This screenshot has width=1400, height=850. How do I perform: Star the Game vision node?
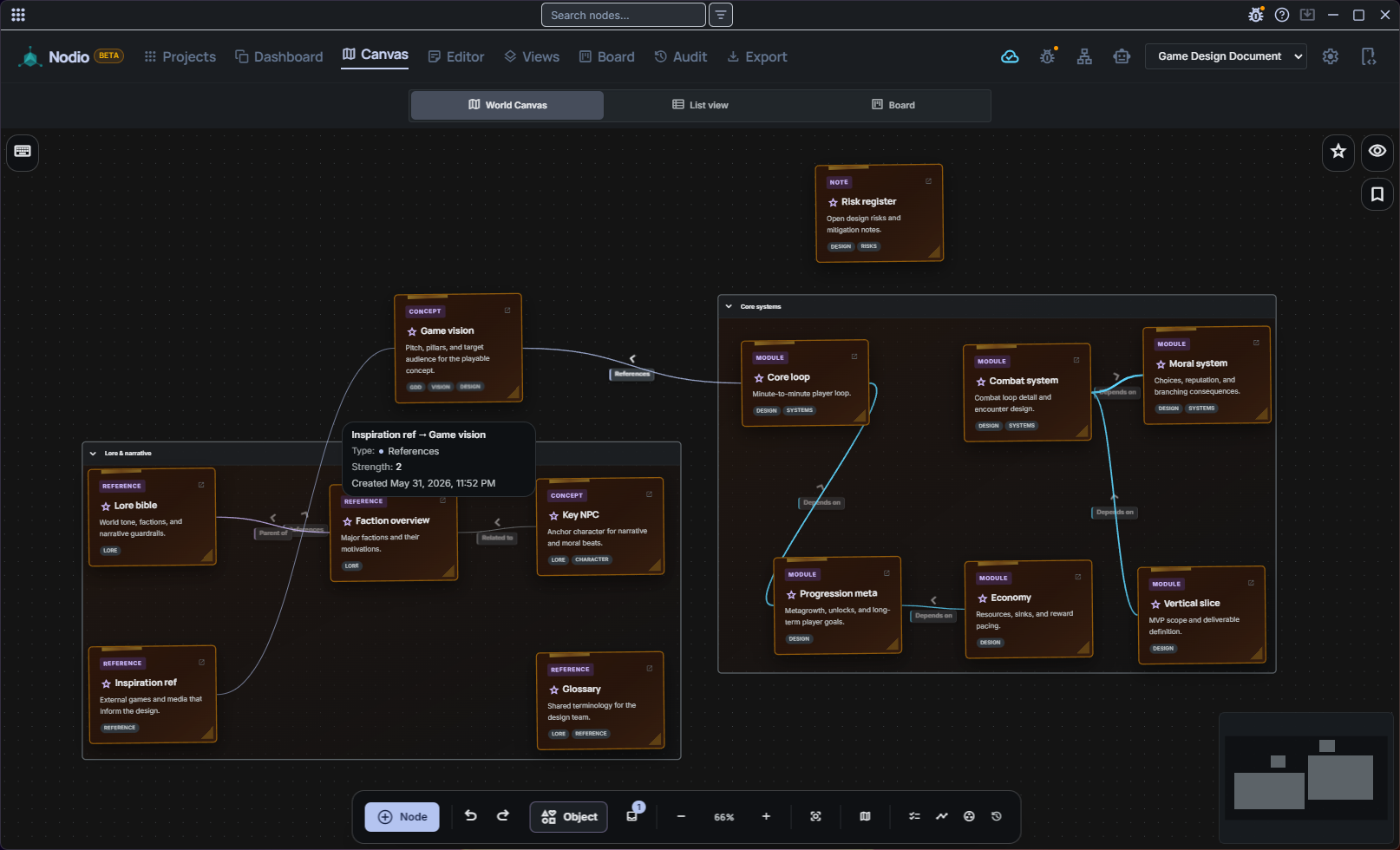point(412,331)
